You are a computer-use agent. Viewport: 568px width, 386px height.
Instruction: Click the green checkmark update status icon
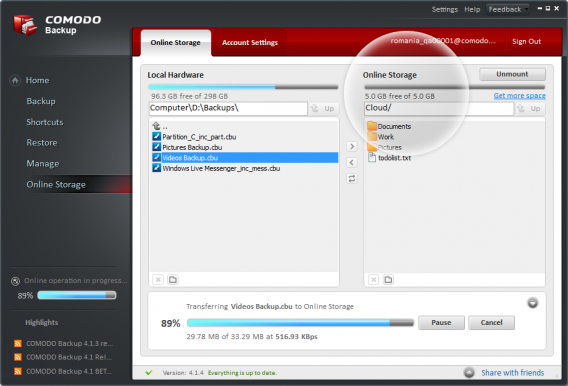(x=149, y=373)
